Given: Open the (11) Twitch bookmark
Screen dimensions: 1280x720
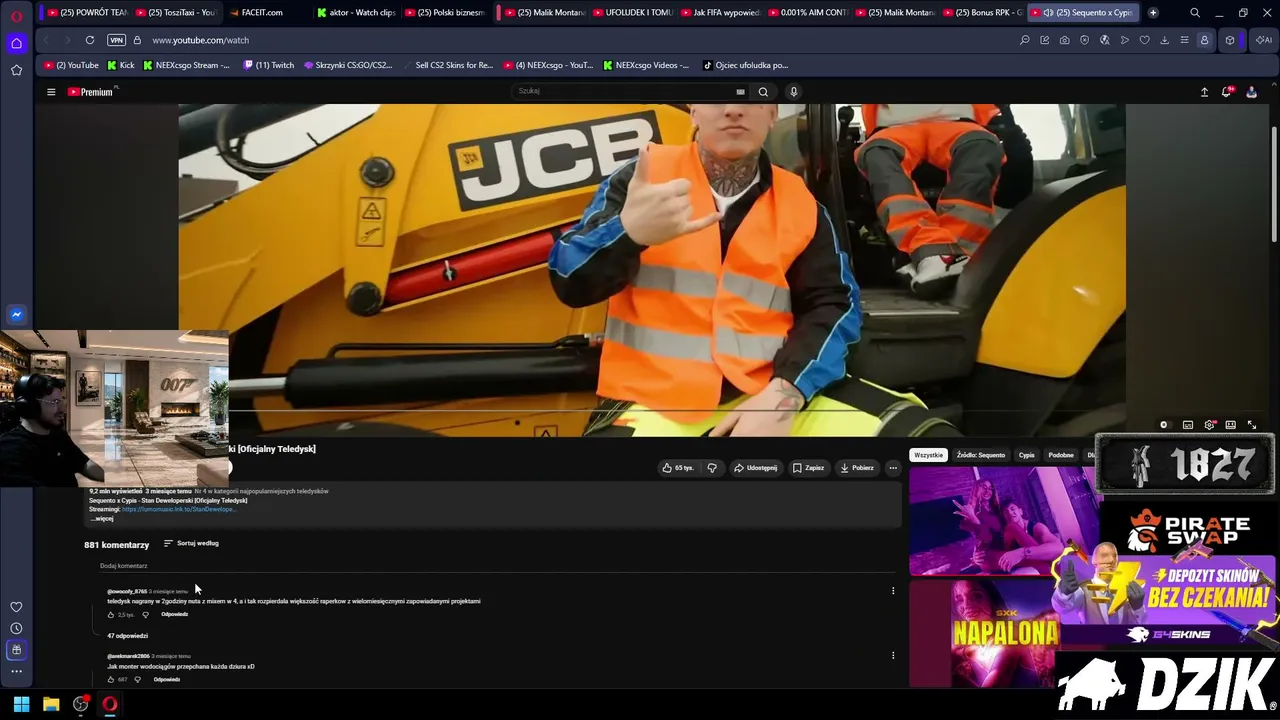Looking at the screenshot, I should [x=269, y=65].
